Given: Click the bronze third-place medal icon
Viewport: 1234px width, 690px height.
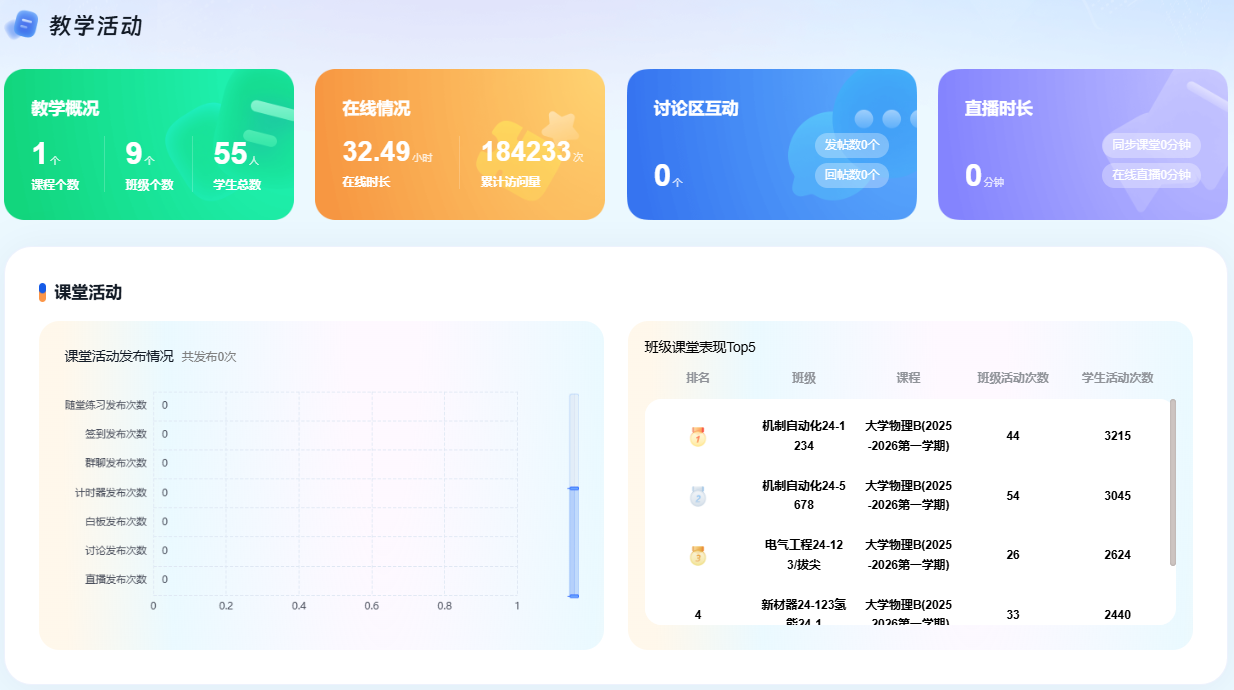Looking at the screenshot, I should (698, 555).
